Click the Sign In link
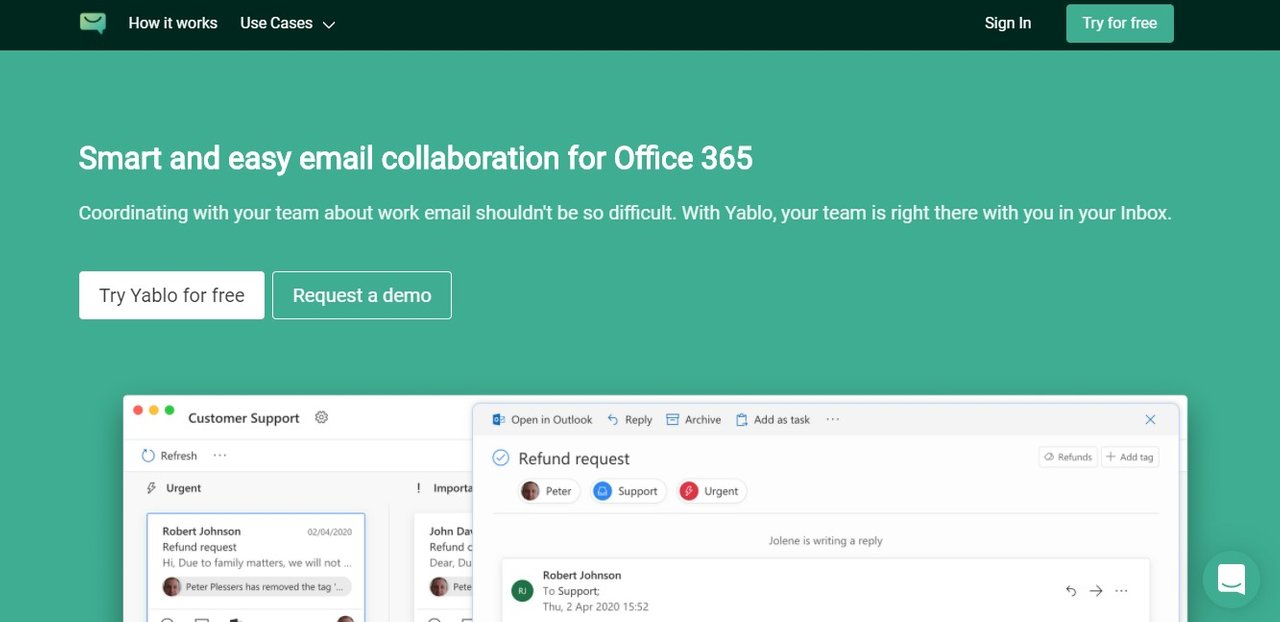This screenshot has width=1280, height=622. pyautogui.click(x=1008, y=23)
